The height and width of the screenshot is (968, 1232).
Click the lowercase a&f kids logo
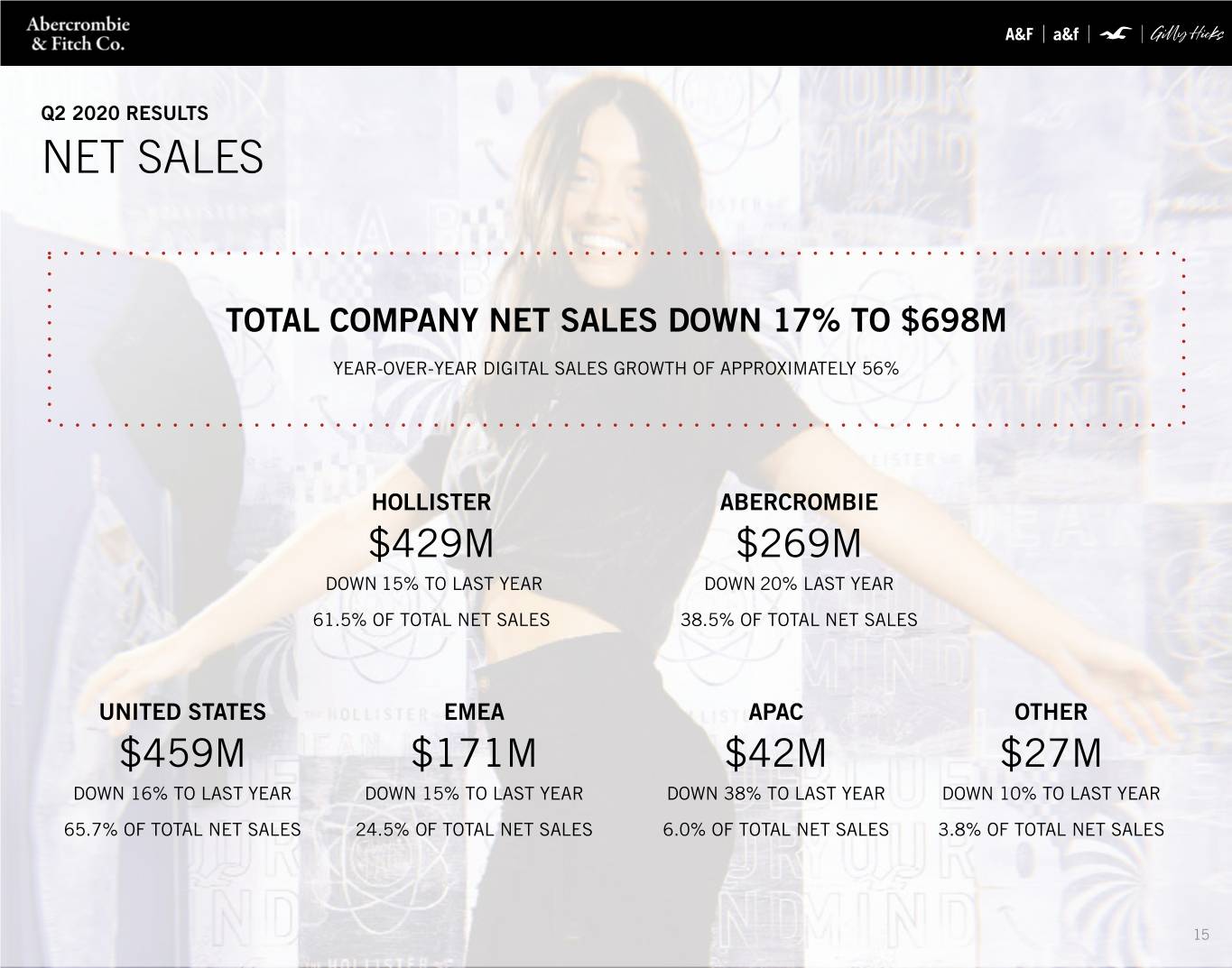1066,34
